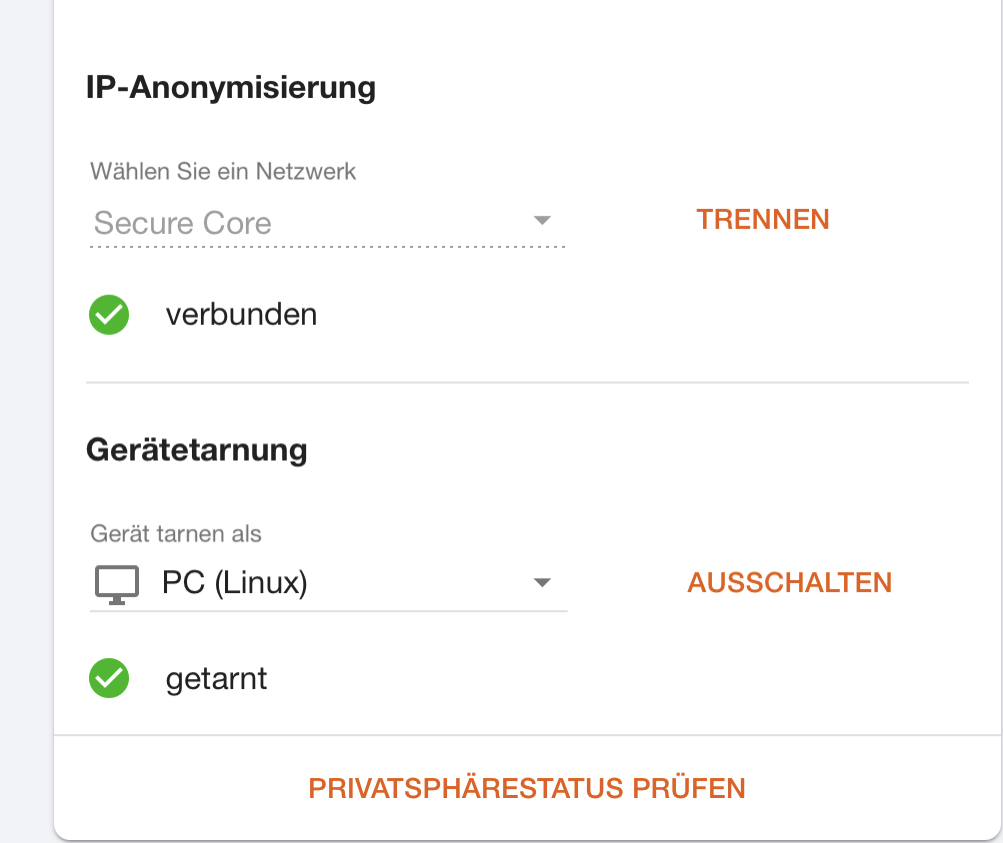The width and height of the screenshot is (1003, 843).
Task: Click the Gerätetarnung heading
Action: (197, 450)
